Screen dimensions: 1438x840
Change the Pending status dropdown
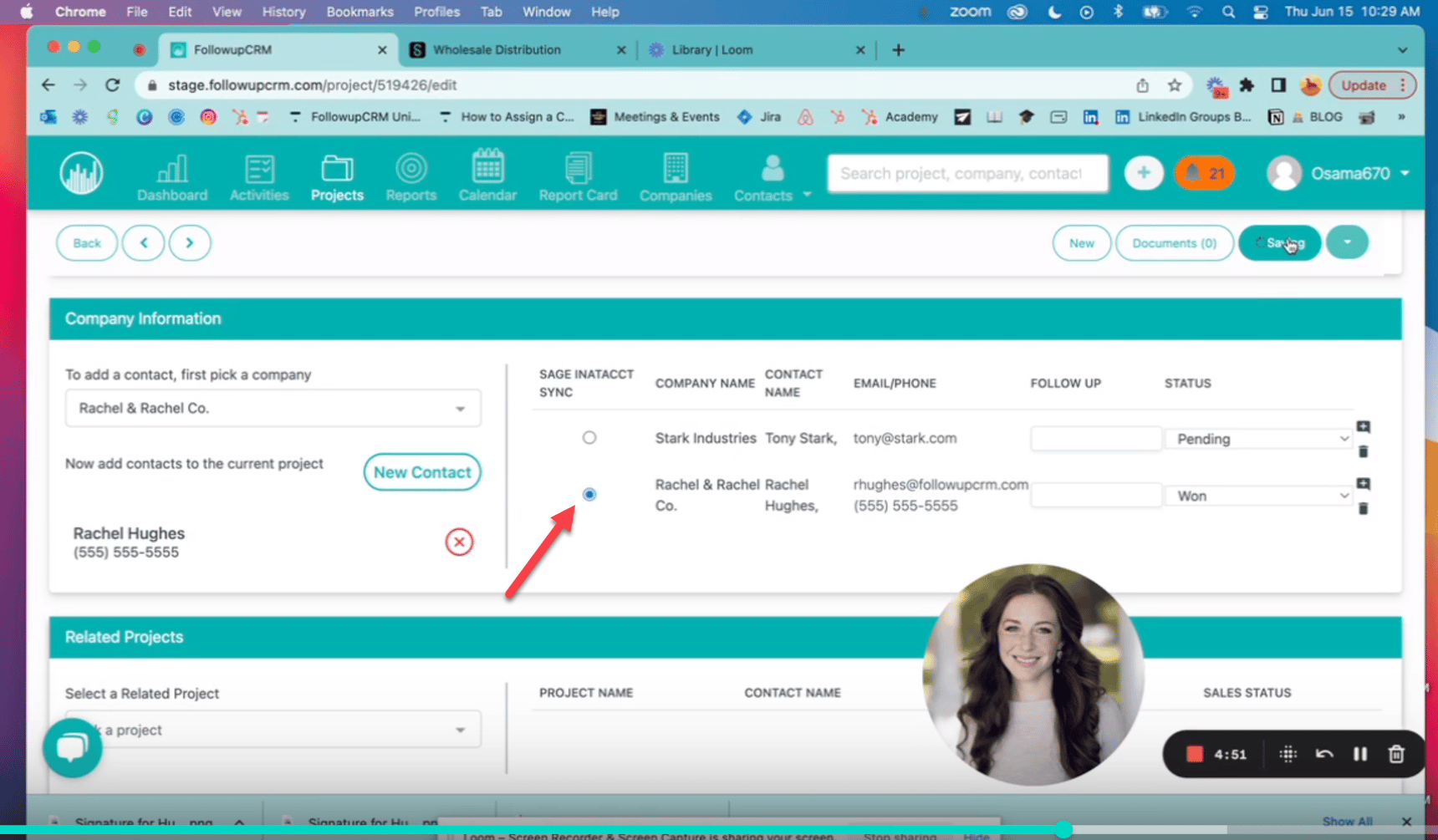click(1257, 438)
